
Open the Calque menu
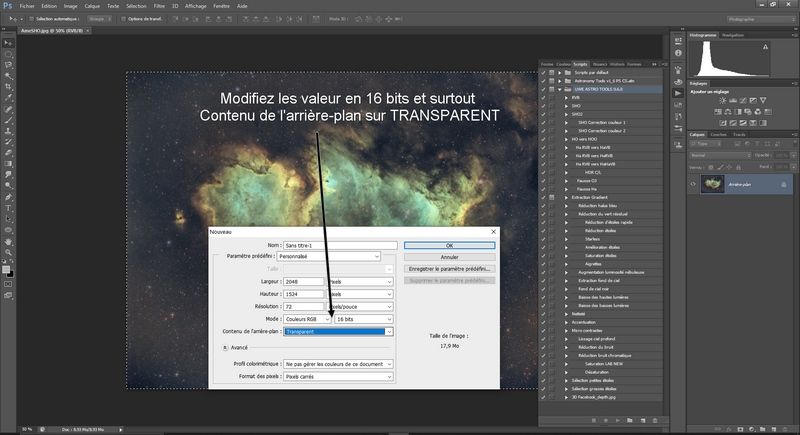[x=92, y=6]
